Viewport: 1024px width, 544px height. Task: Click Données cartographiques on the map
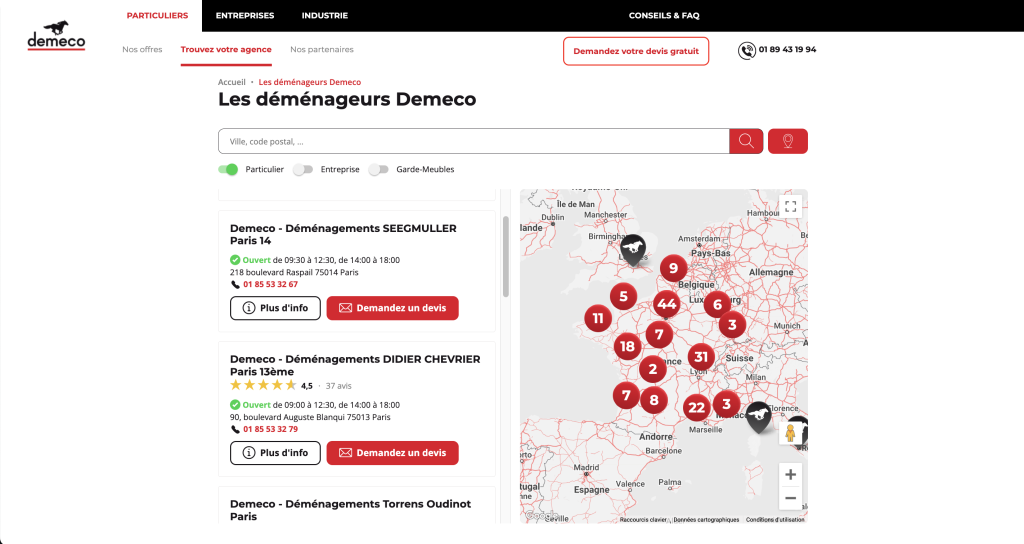[x=706, y=520]
